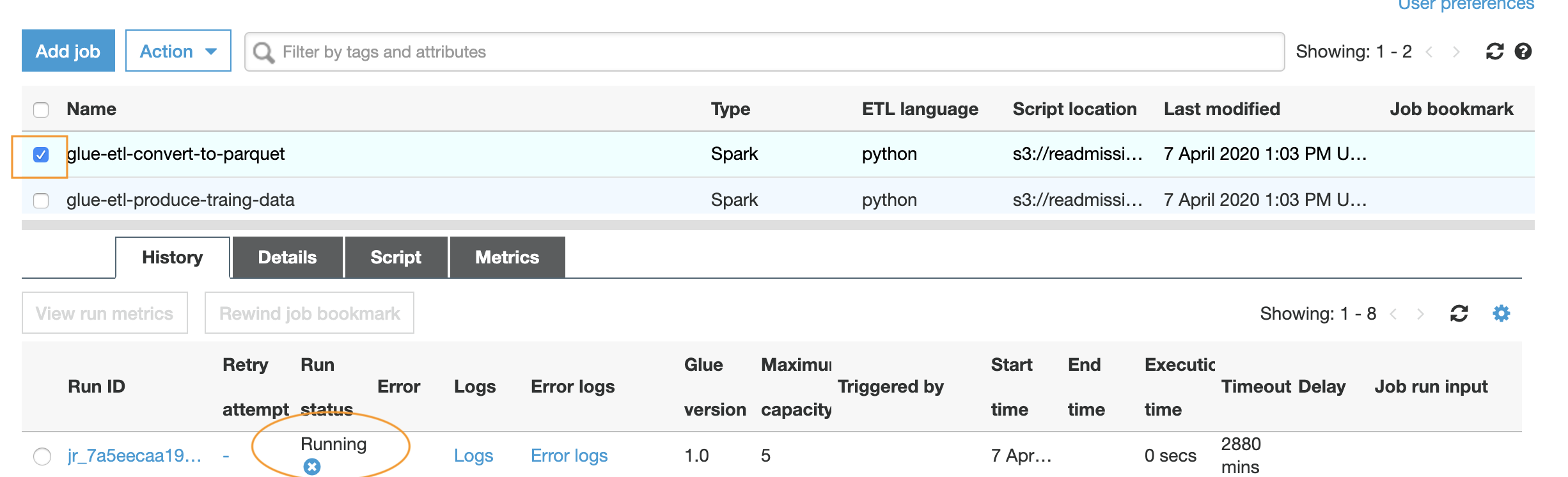Check the glue-etl-produce-traing-data job checkbox
The image size is (1568, 477).
[x=41, y=201]
